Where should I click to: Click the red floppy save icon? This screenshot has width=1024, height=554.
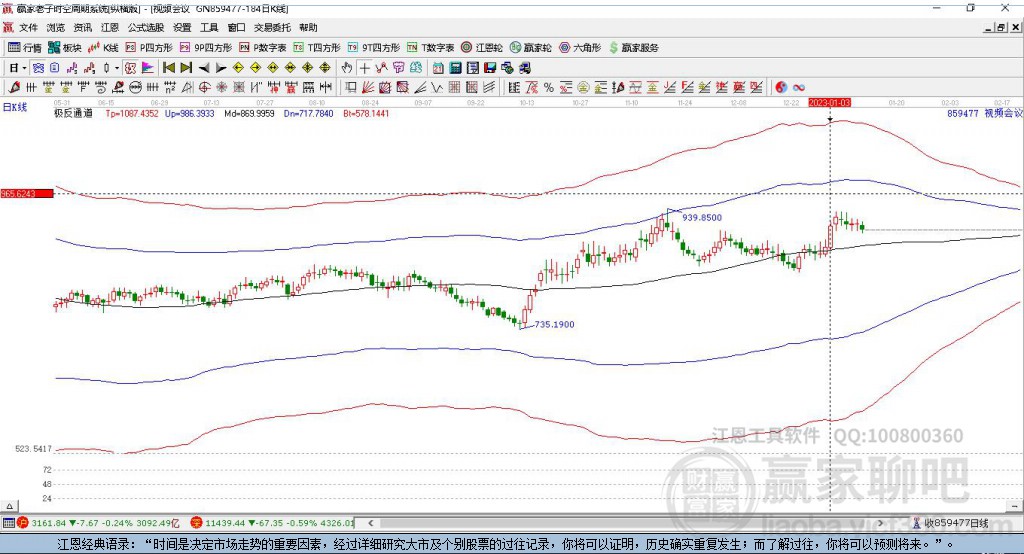(x=490, y=68)
